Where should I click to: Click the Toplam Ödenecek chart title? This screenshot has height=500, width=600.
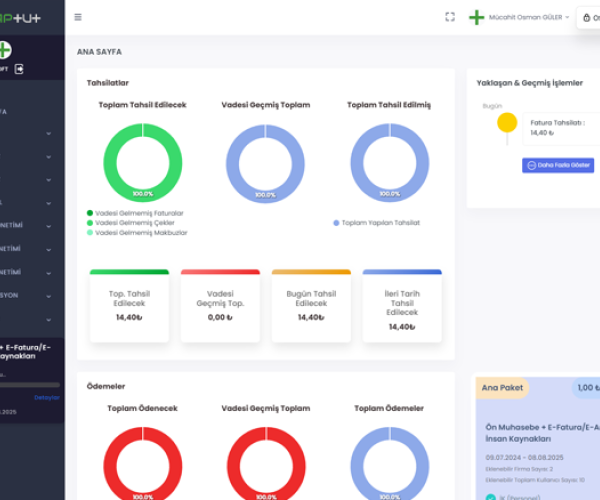142,408
